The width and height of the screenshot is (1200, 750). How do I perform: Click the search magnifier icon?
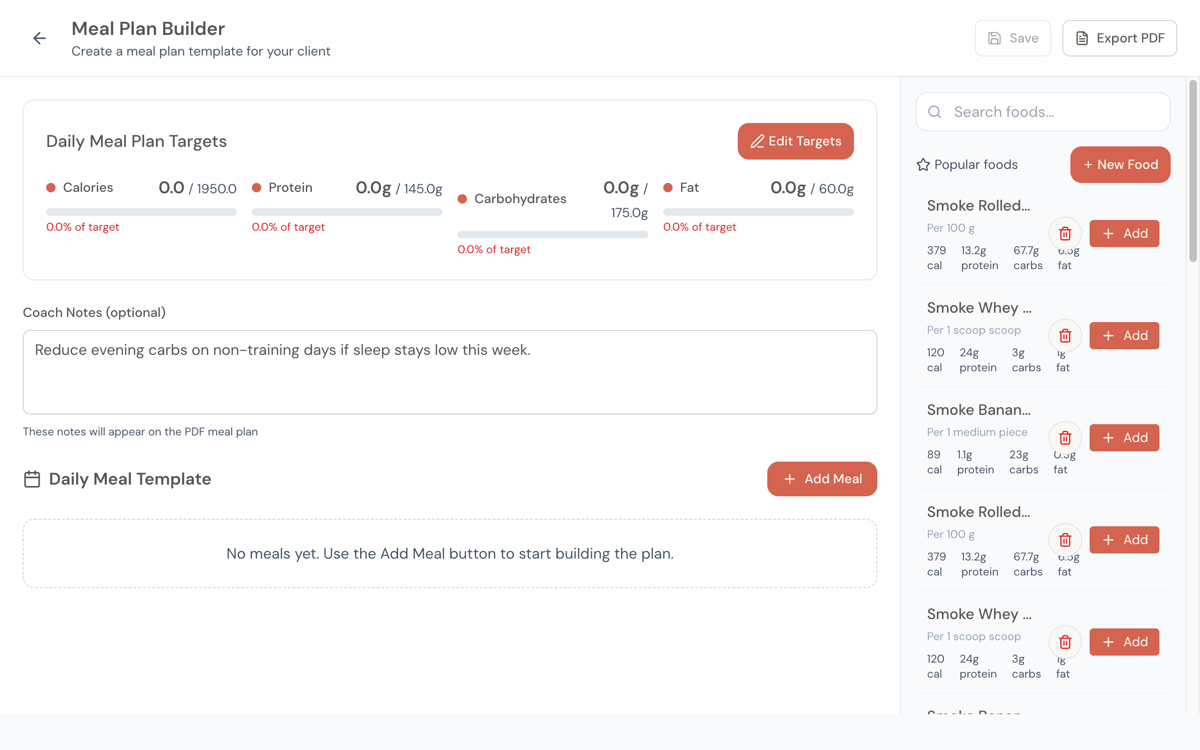coord(934,111)
